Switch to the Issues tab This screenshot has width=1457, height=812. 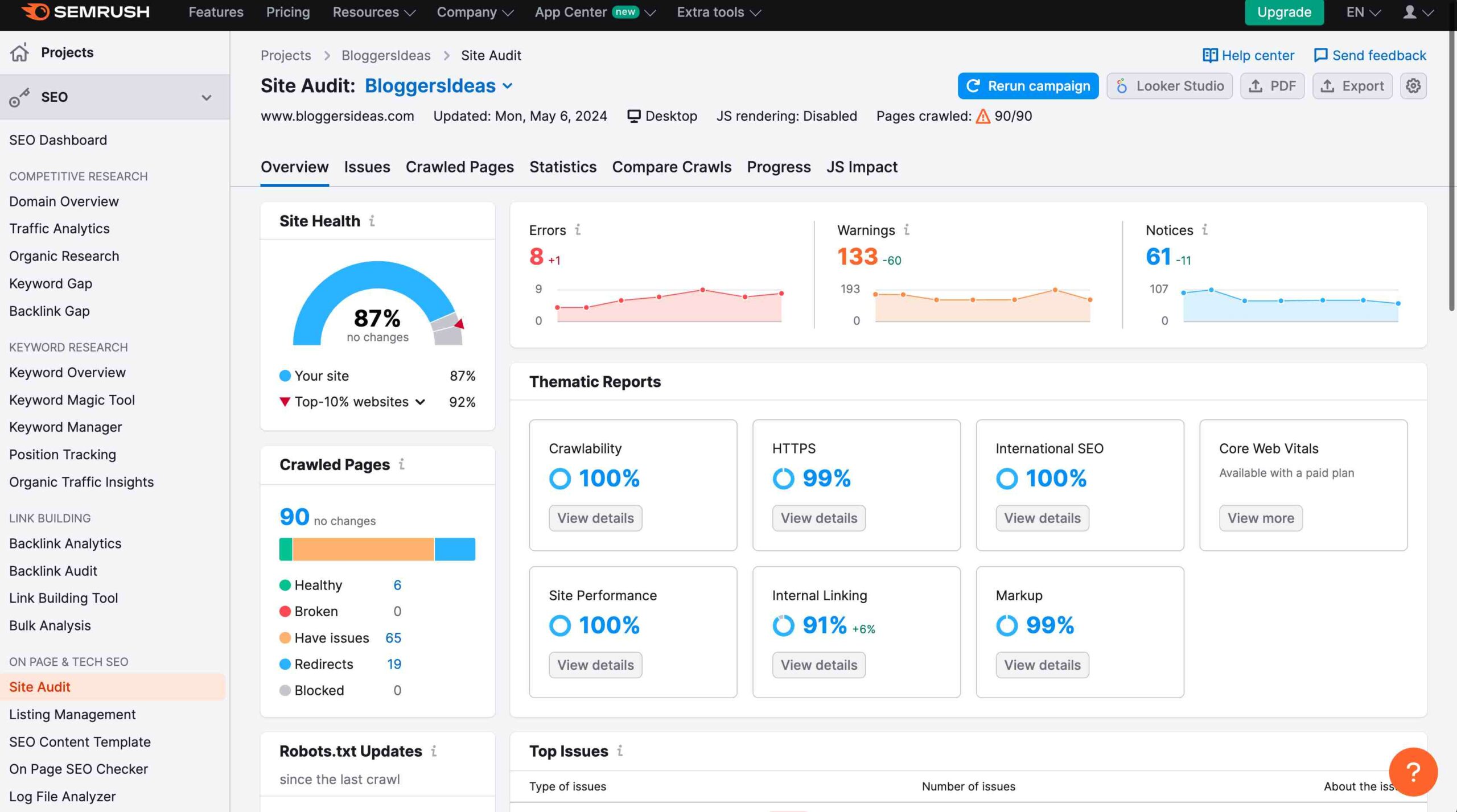[x=367, y=167]
